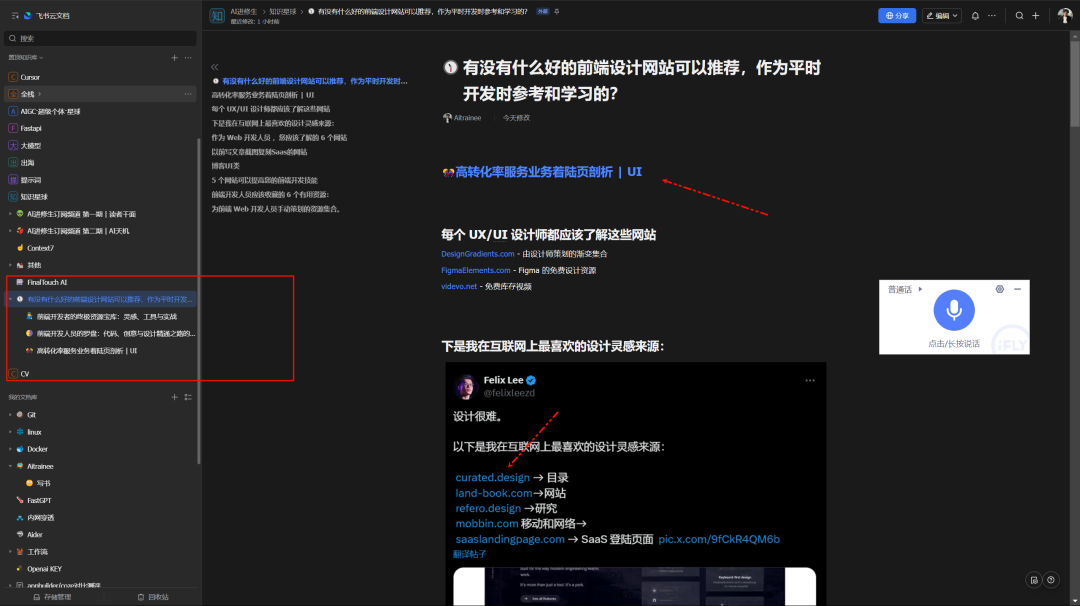Viewport: 1080px width, 606px height.
Task: Open the saaslandingpage.com link in the tweet
Action: [x=510, y=539]
